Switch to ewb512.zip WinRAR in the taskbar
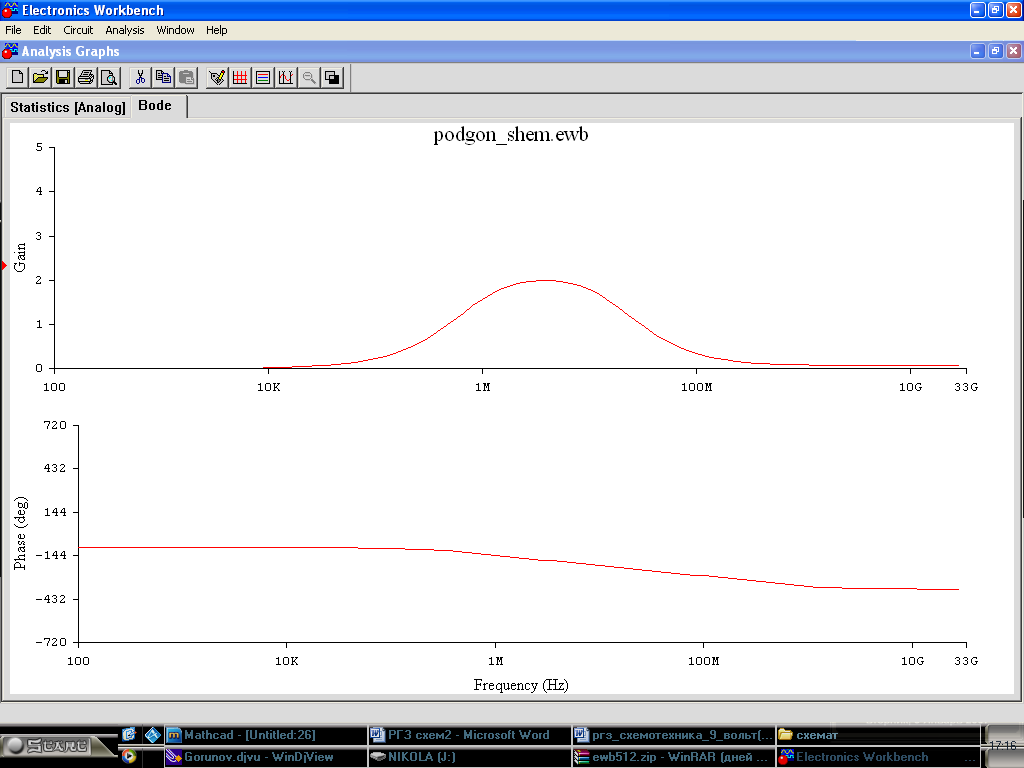 pos(673,757)
